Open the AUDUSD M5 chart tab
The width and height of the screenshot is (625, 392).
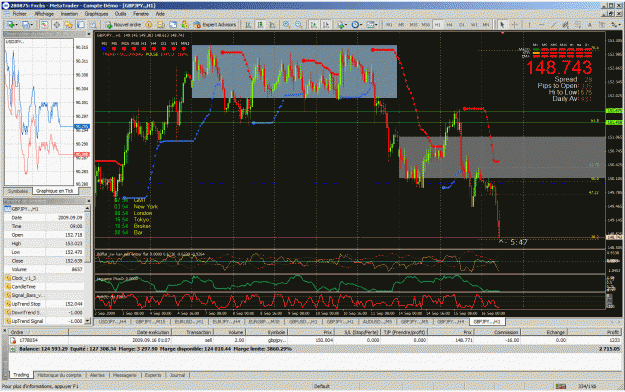point(377,321)
